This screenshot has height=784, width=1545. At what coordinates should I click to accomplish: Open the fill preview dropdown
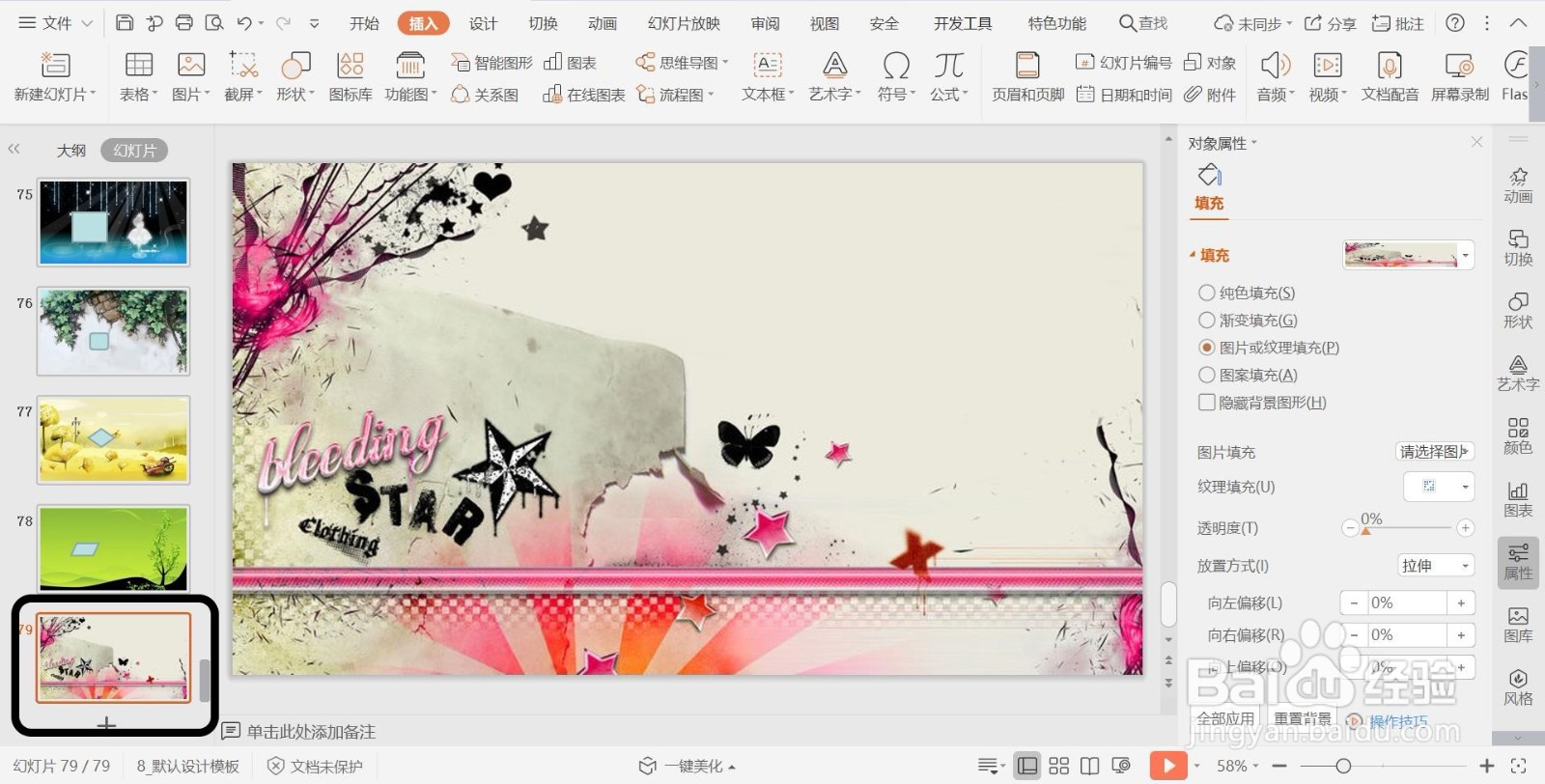coord(1466,255)
